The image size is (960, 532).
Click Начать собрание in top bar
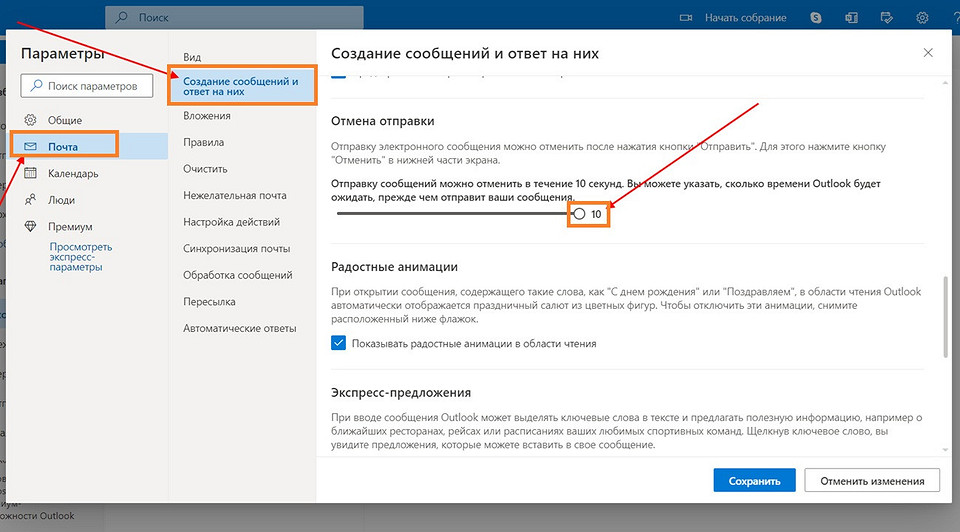(x=745, y=18)
